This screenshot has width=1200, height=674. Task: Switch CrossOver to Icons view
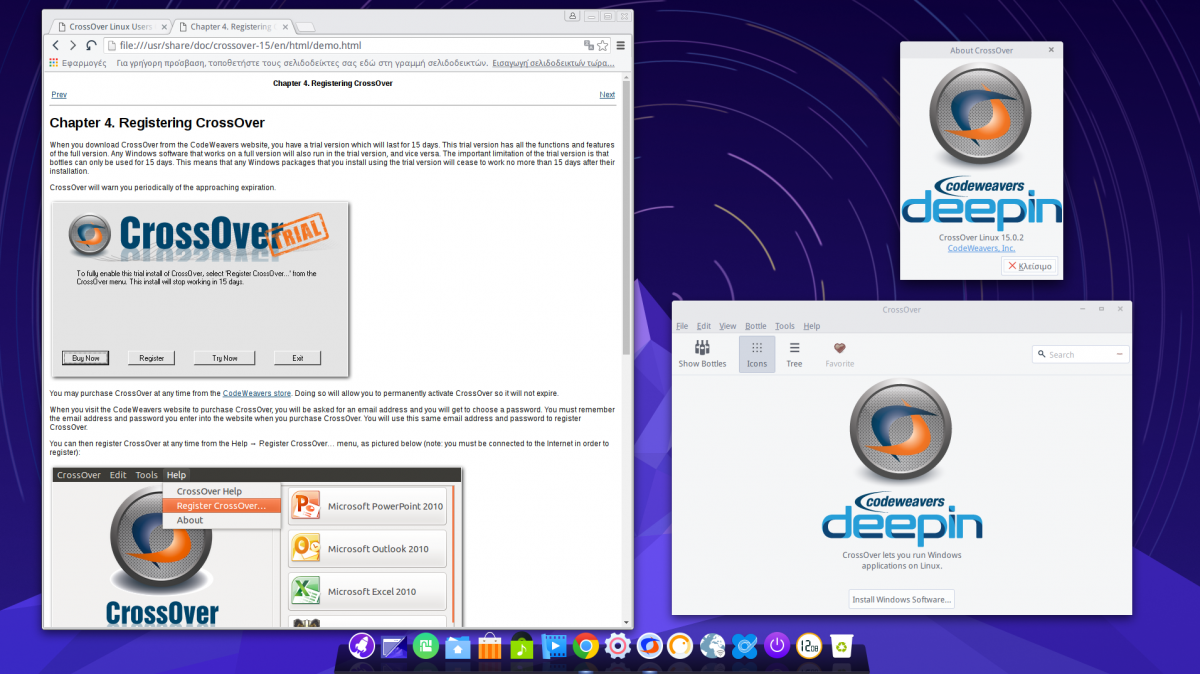757,353
